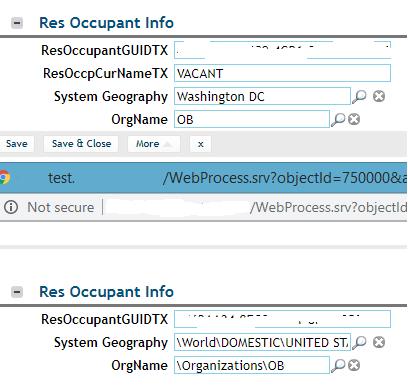408x387 pixels.
Task: Click the 'test.' window title text
Action: coord(62,178)
